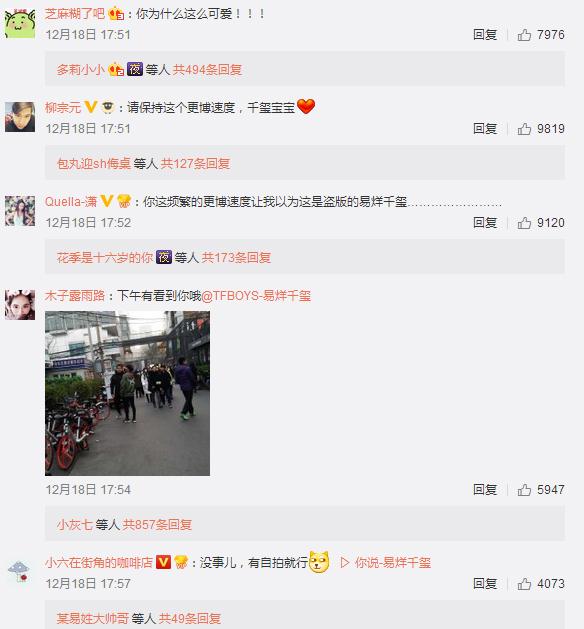584x629 pixels.
Task: Reply to 芝麻糊了吧's comment
Action: point(485,35)
